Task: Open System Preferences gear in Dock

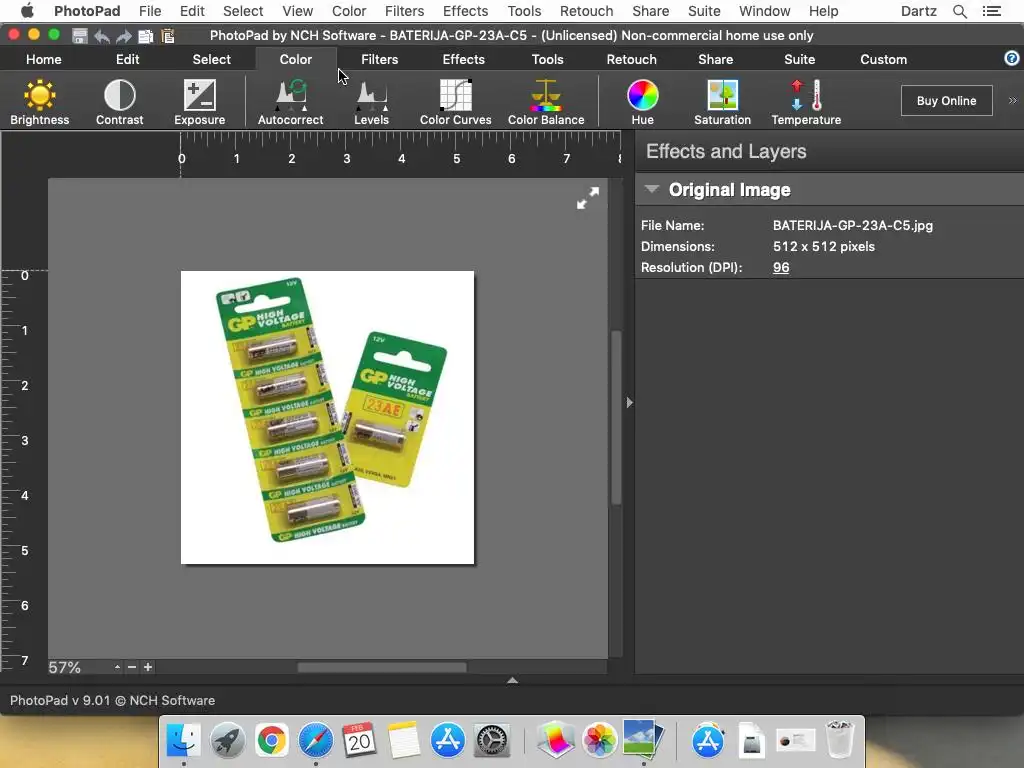Action: (x=492, y=740)
